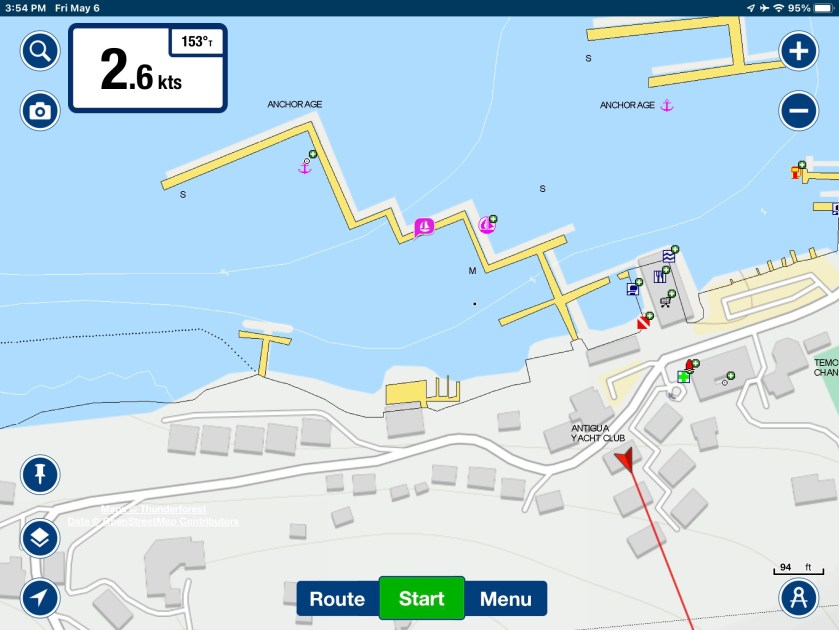Tap the pink sailboat marker on dock
839x630 pixels.
tap(424, 227)
